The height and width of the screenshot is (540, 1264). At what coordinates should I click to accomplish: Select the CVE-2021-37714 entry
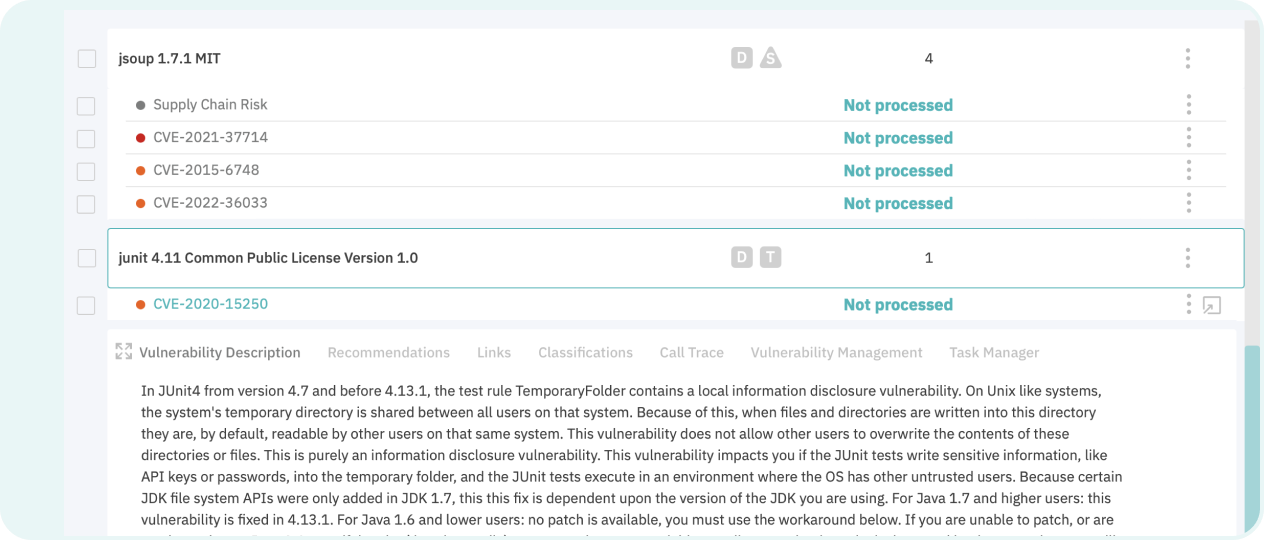[x=211, y=137]
